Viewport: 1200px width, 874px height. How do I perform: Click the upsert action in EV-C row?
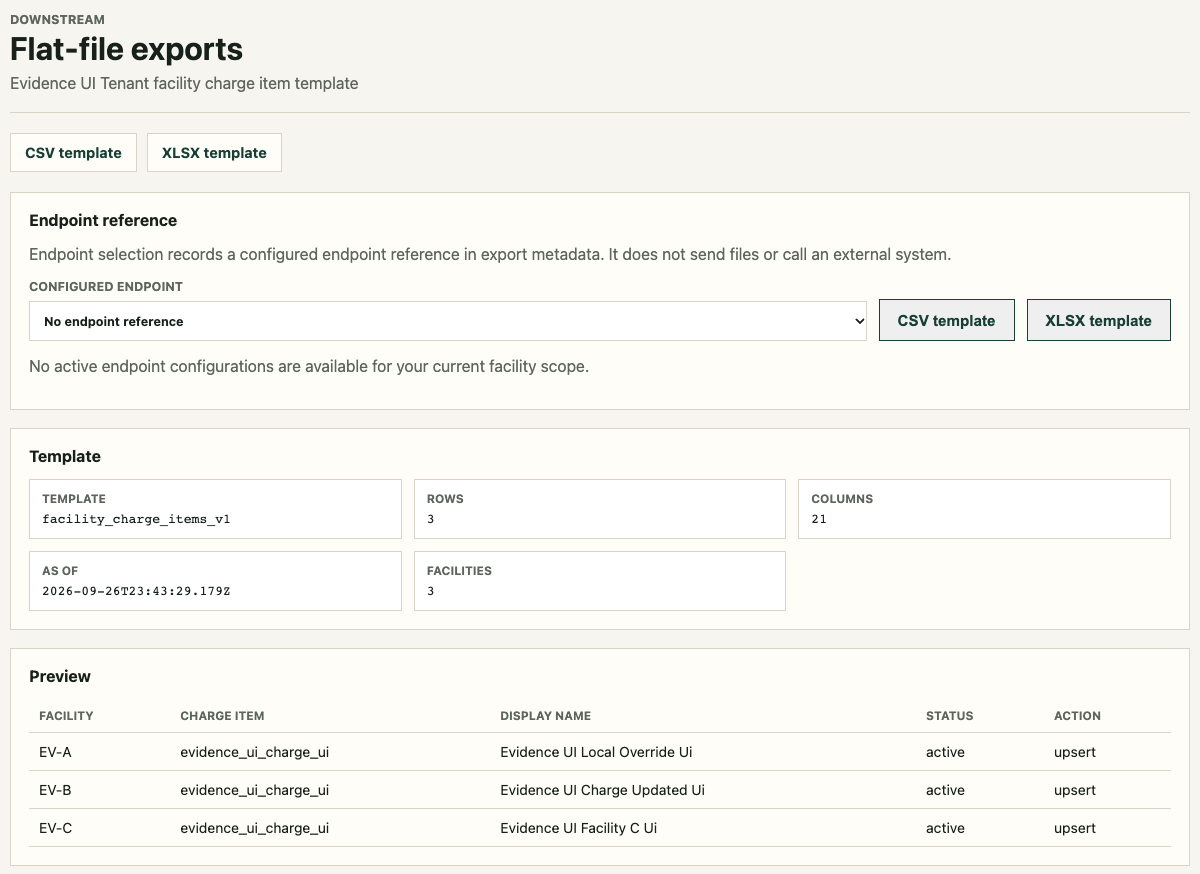[1075, 828]
